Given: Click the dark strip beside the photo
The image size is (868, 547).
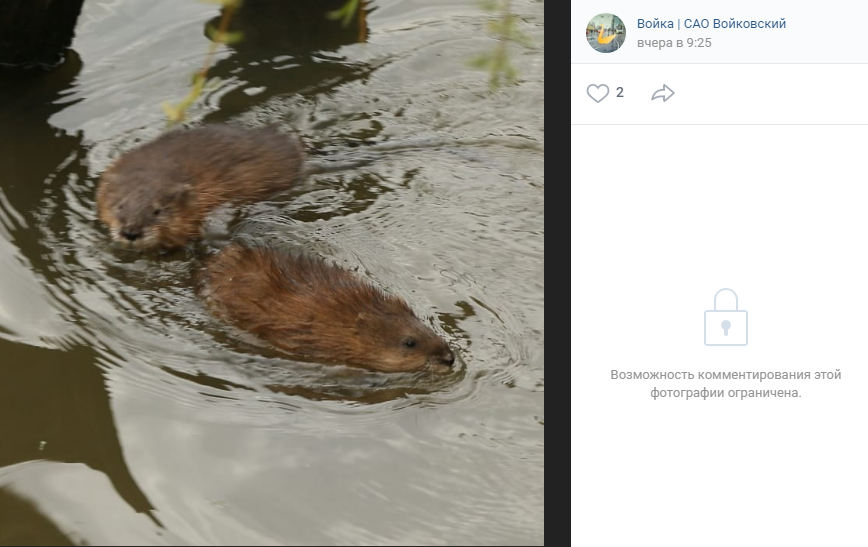Looking at the screenshot, I should [x=557, y=274].
